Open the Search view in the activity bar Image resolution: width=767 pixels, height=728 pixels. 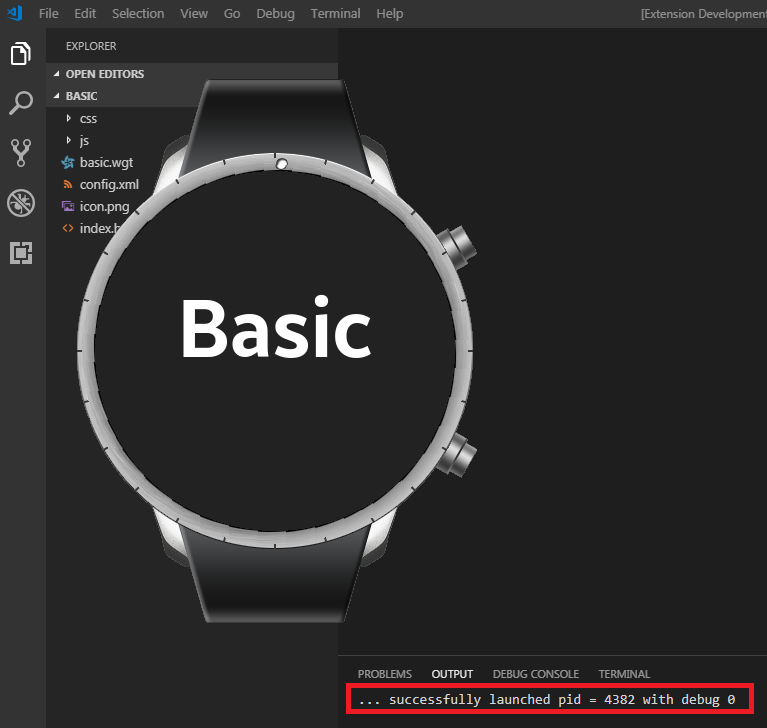pyautogui.click(x=21, y=103)
